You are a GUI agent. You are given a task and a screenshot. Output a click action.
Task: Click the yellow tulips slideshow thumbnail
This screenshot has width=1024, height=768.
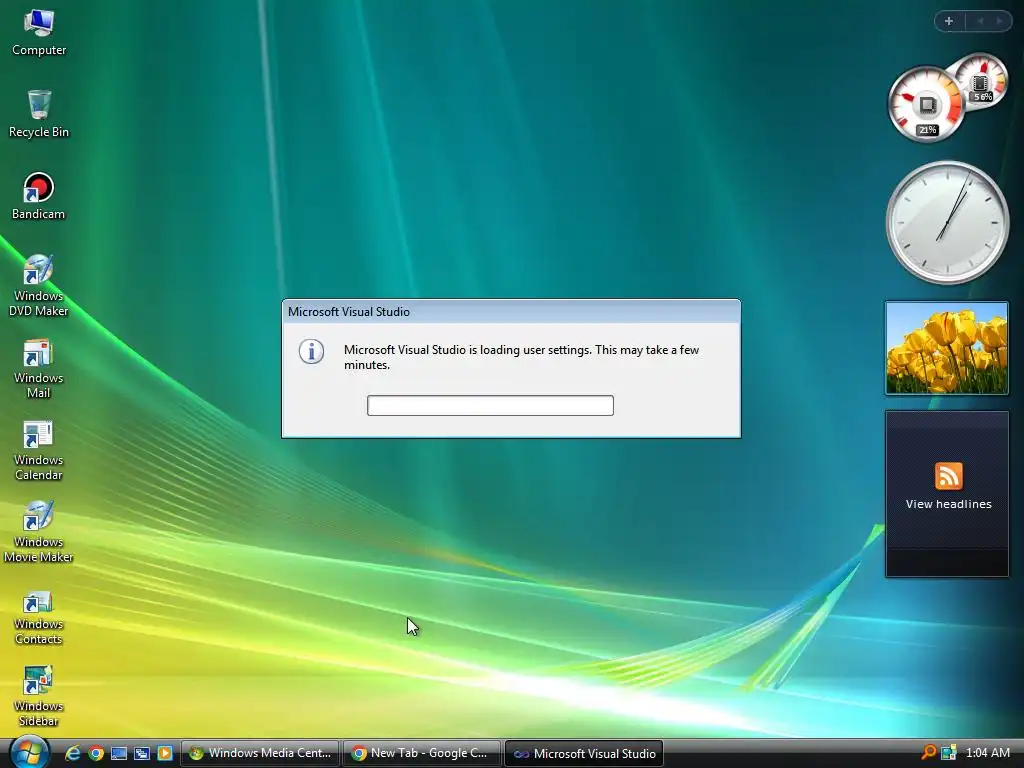(946, 348)
